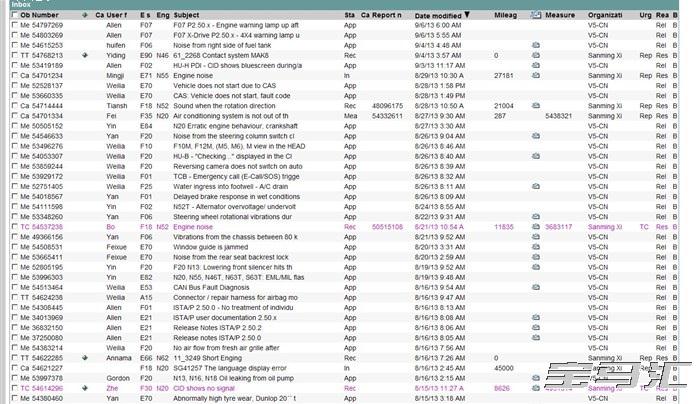Open object number 54797269
Viewport: 700px width, 404px height.
(x=47, y=25)
